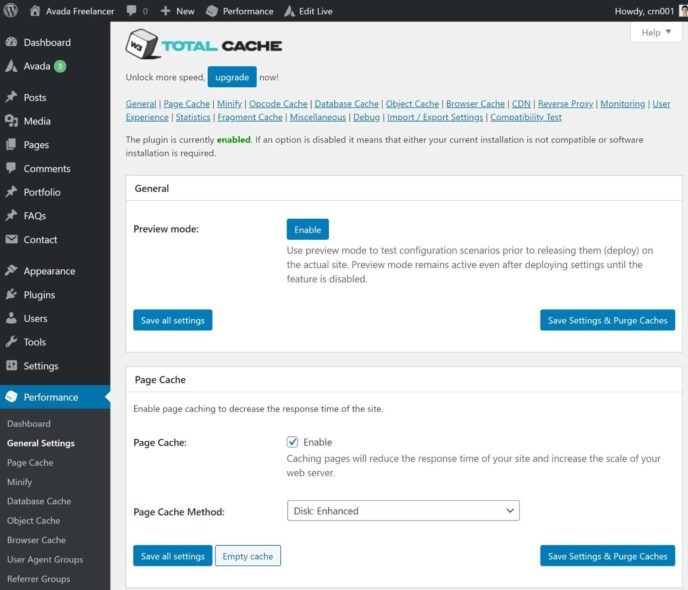Click the Avada logo icon in sidebar
This screenshot has width=688, height=590.
coord(11,66)
